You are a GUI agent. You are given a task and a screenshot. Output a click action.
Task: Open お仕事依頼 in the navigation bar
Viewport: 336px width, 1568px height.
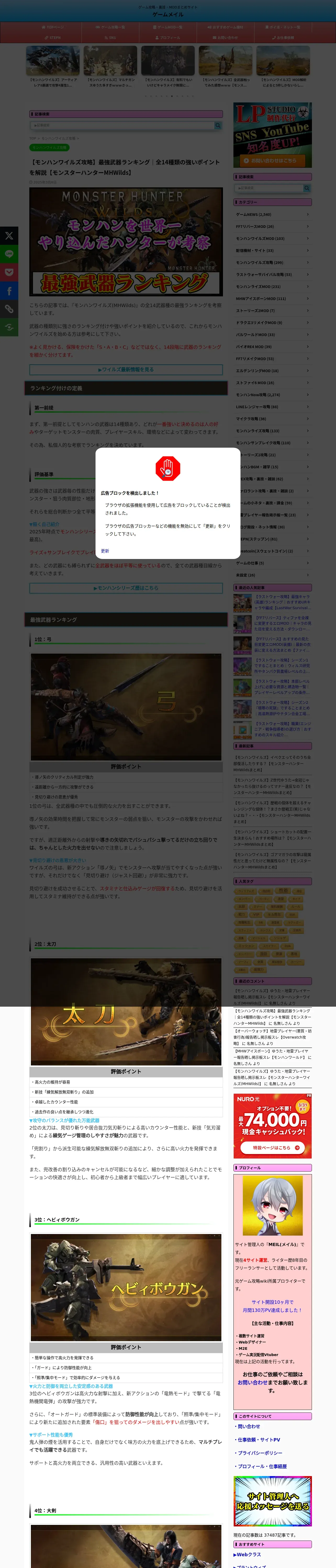(283, 38)
